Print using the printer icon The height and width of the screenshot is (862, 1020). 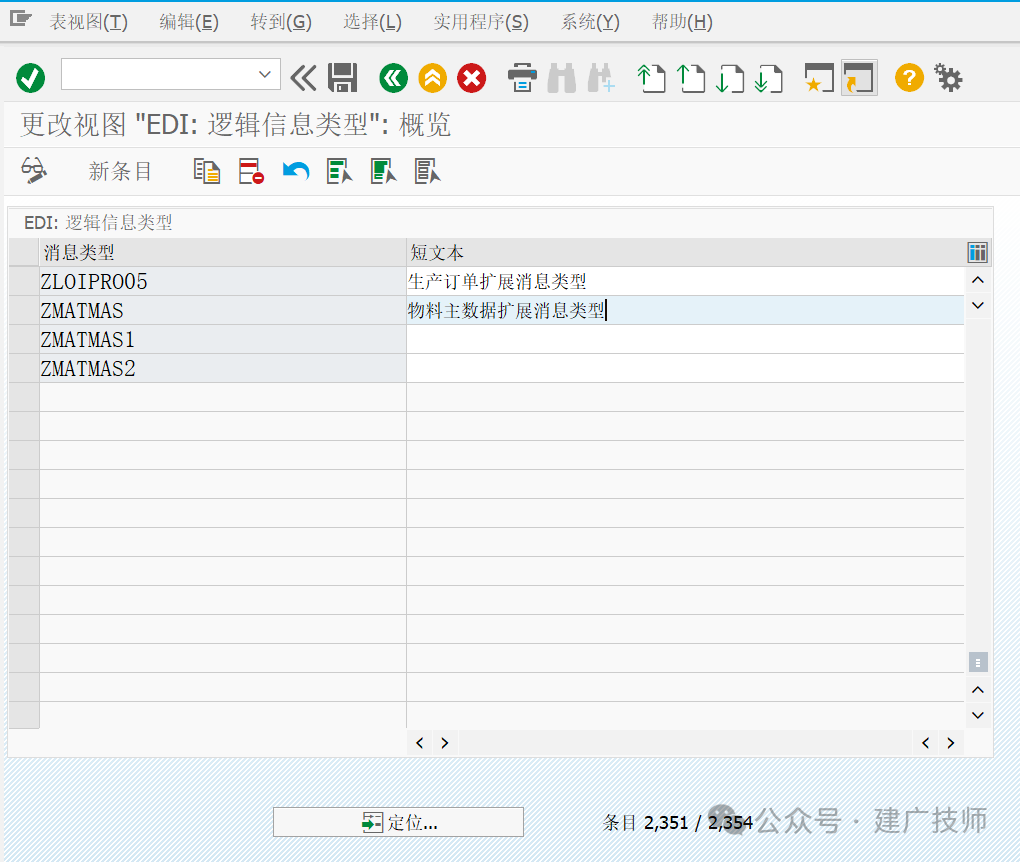click(x=522, y=79)
